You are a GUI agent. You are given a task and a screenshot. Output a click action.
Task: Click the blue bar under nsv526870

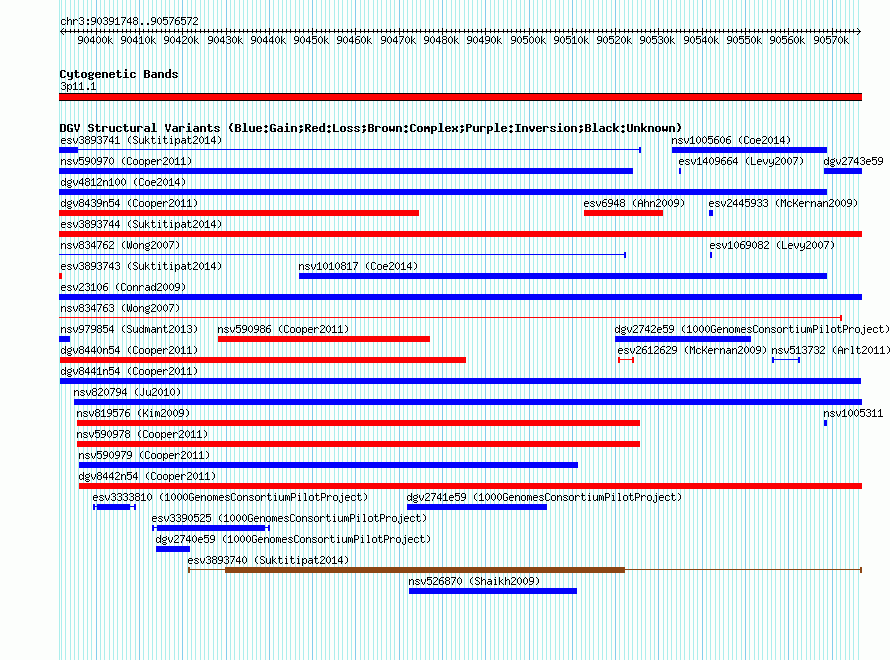tap(493, 591)
